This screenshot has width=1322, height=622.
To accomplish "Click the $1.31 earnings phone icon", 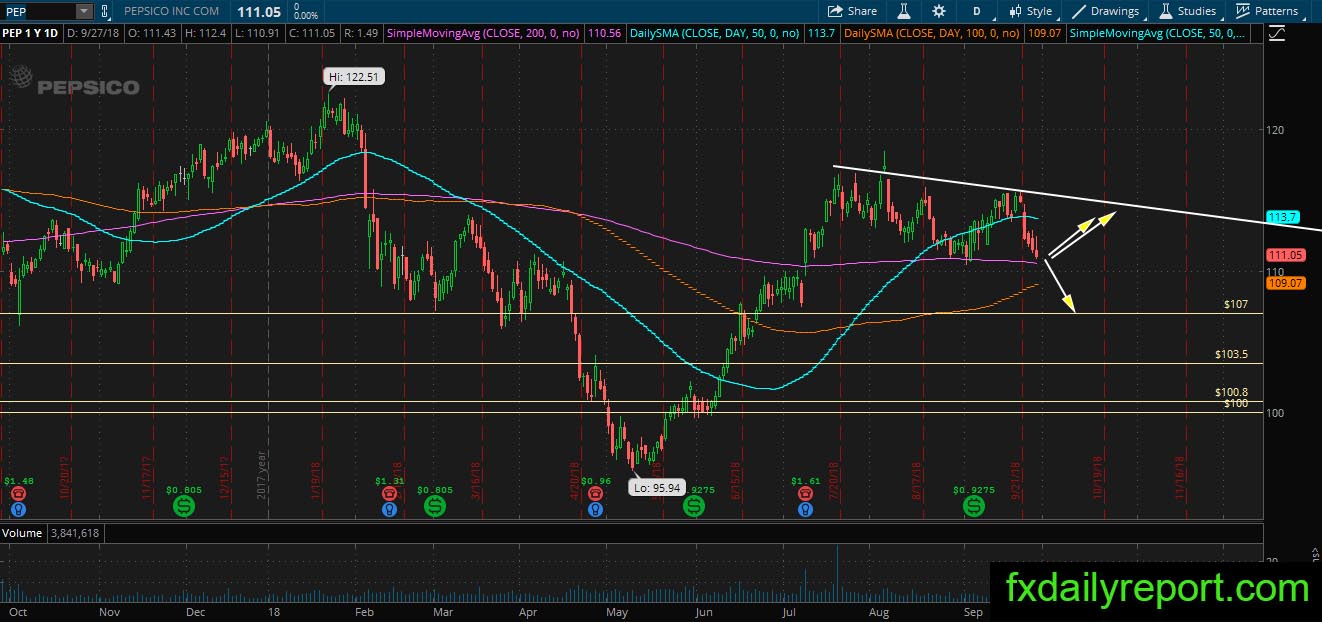I will tap(388, 495).
